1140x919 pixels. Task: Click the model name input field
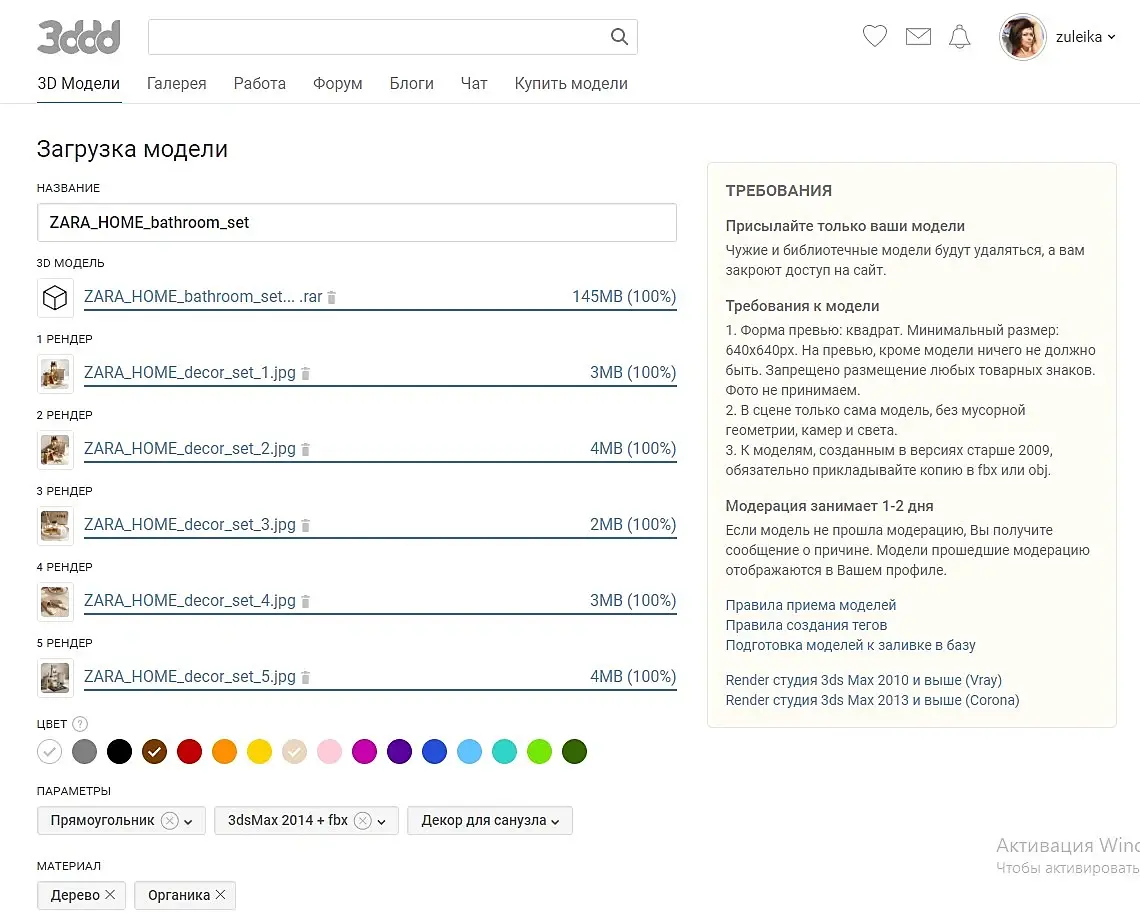356,222
